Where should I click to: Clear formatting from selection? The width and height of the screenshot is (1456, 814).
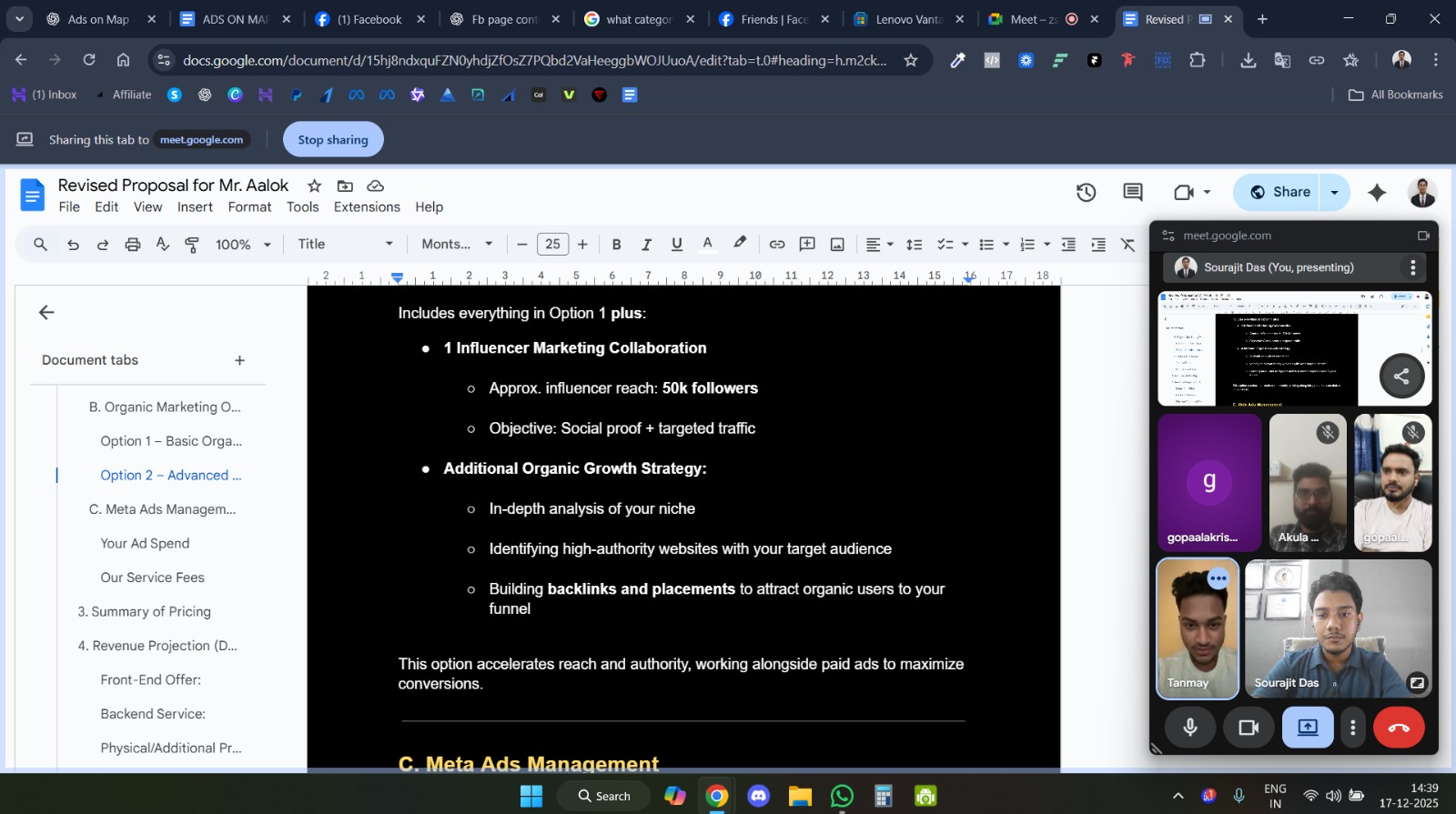1128,244
